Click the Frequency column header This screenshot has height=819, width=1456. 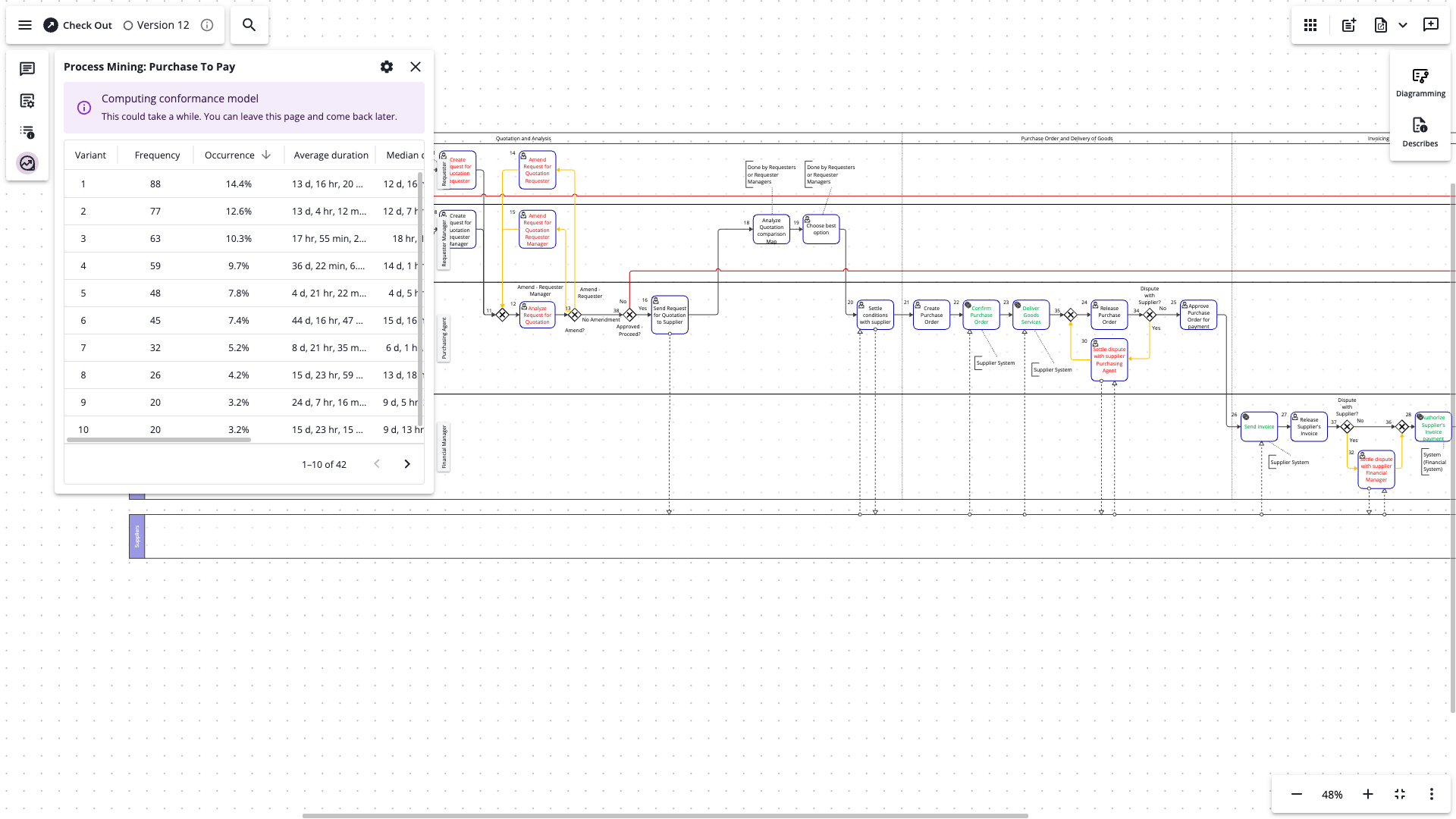click(x=157, y=155)
